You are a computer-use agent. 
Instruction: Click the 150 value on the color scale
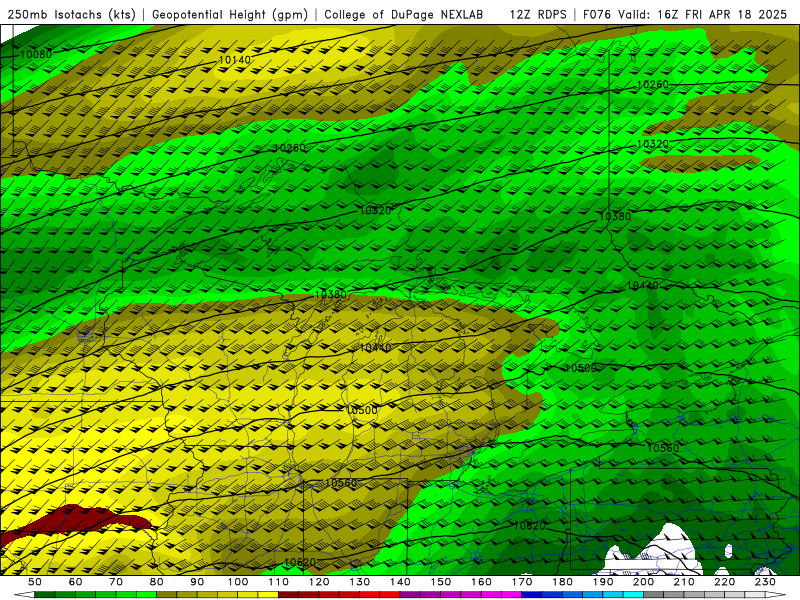440,582
